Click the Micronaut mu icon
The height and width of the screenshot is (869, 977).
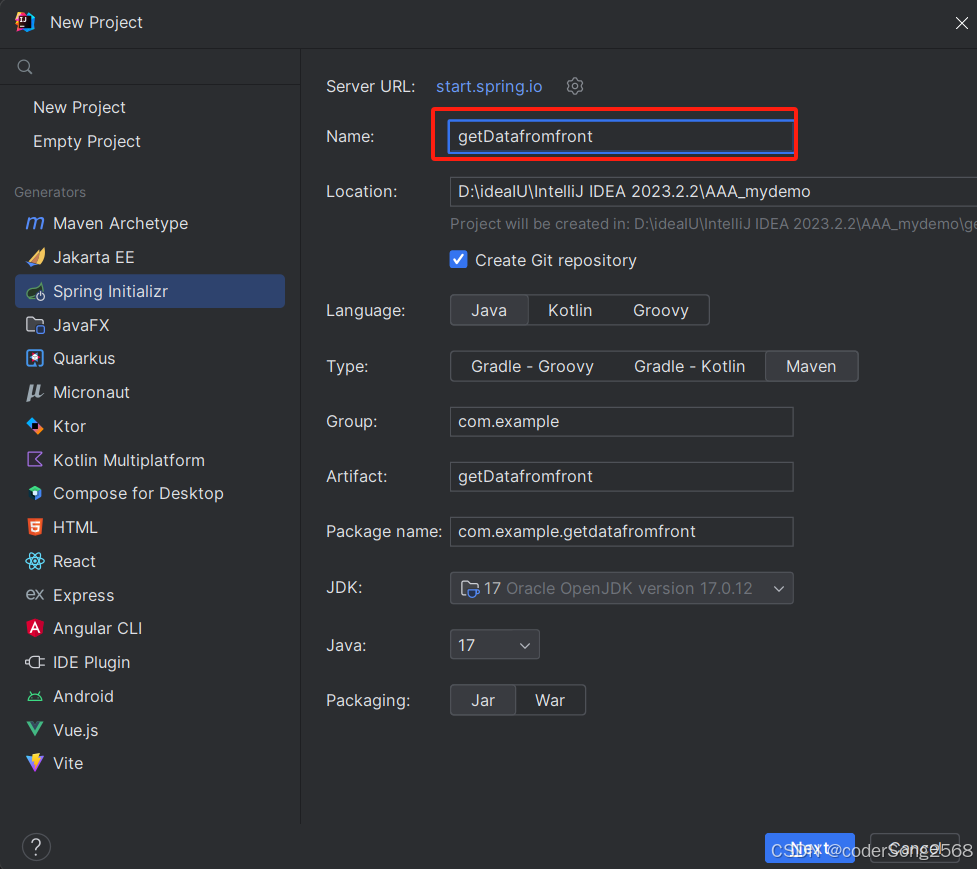tap(35, 392)
